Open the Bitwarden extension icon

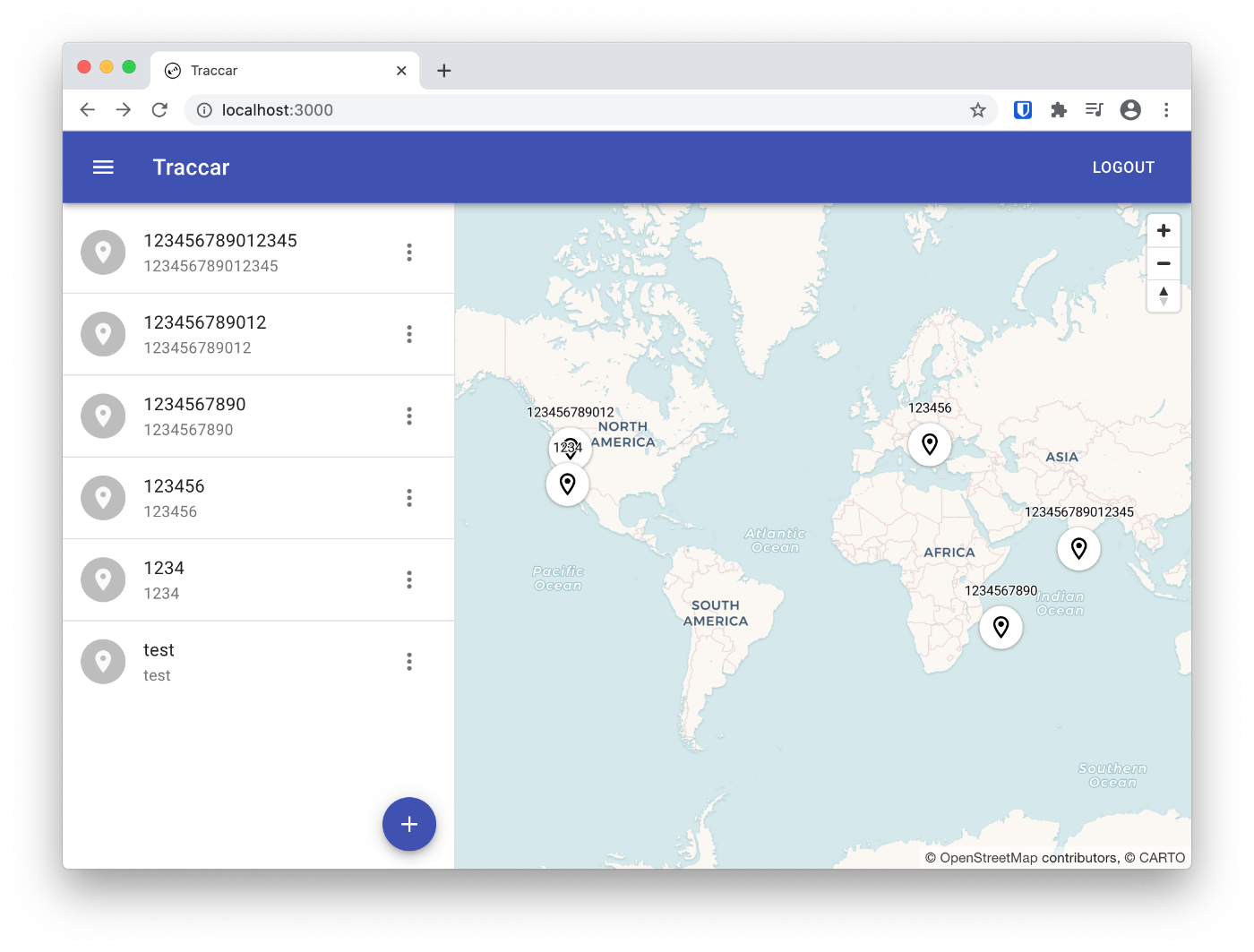pos(1023,110)
